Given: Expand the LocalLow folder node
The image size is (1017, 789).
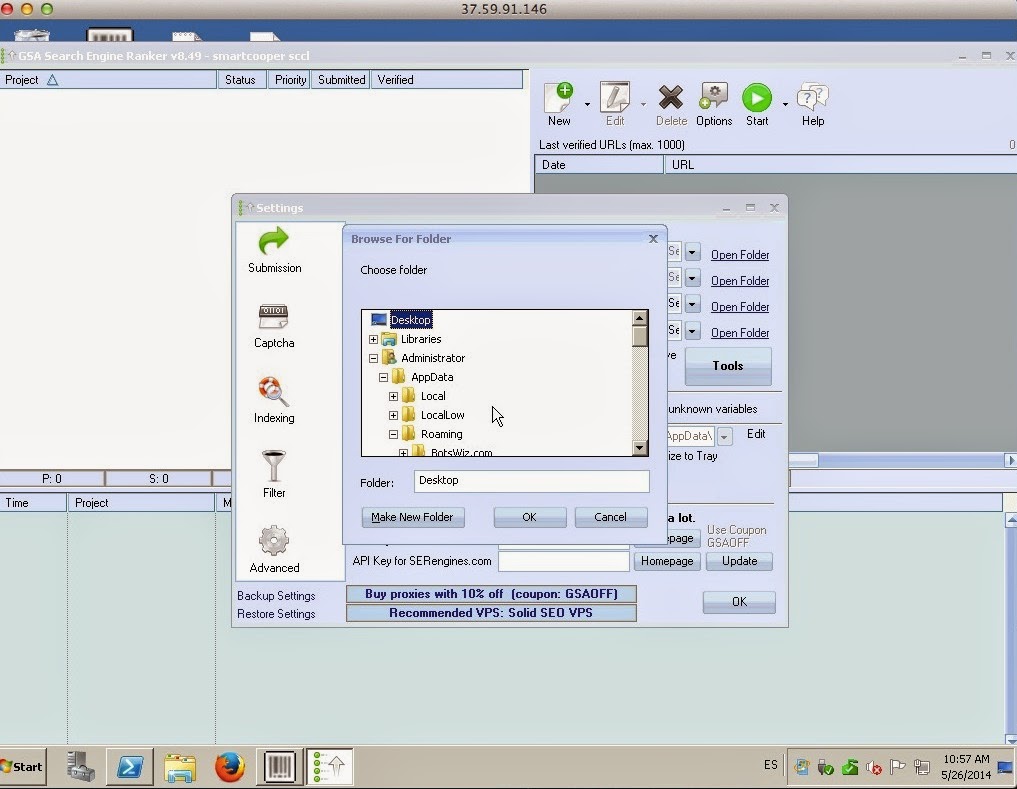Looking at the screenshot, I should pos(393,415).
